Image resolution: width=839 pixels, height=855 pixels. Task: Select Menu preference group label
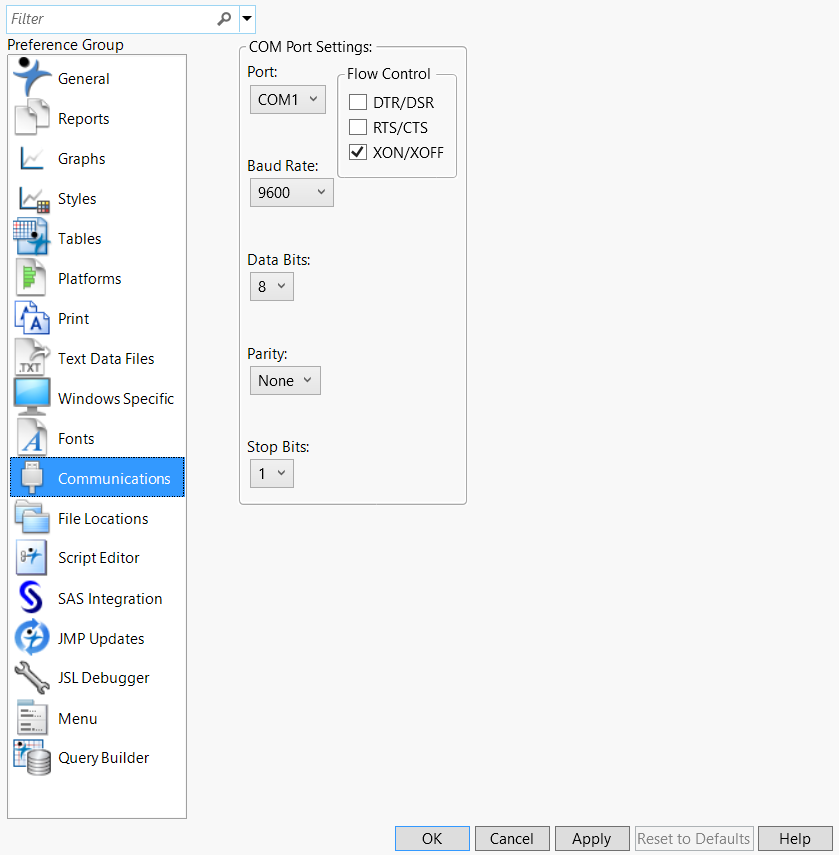(x=77, y=719)
